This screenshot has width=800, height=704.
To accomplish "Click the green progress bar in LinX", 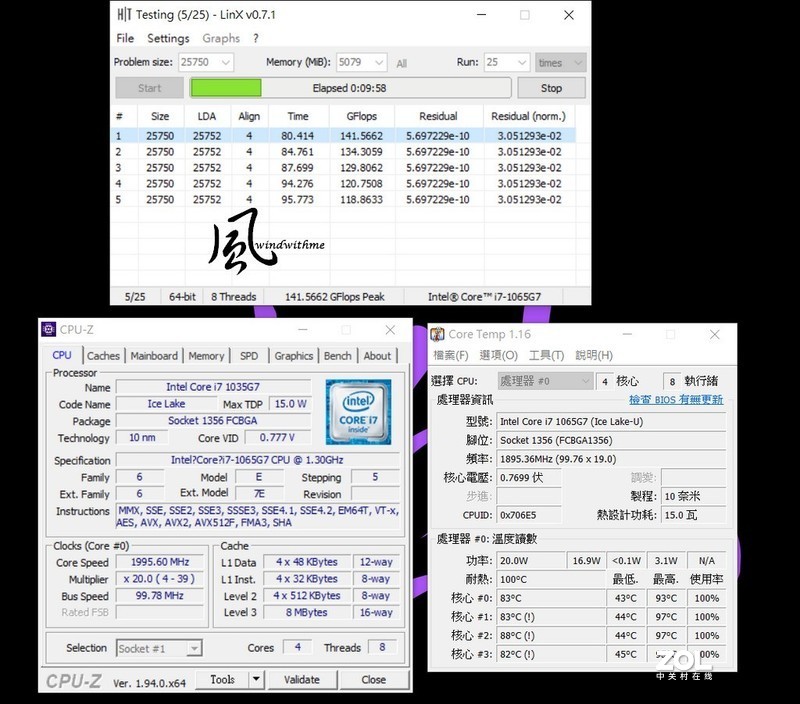I will pyautogui.click(x=226, y=87).
